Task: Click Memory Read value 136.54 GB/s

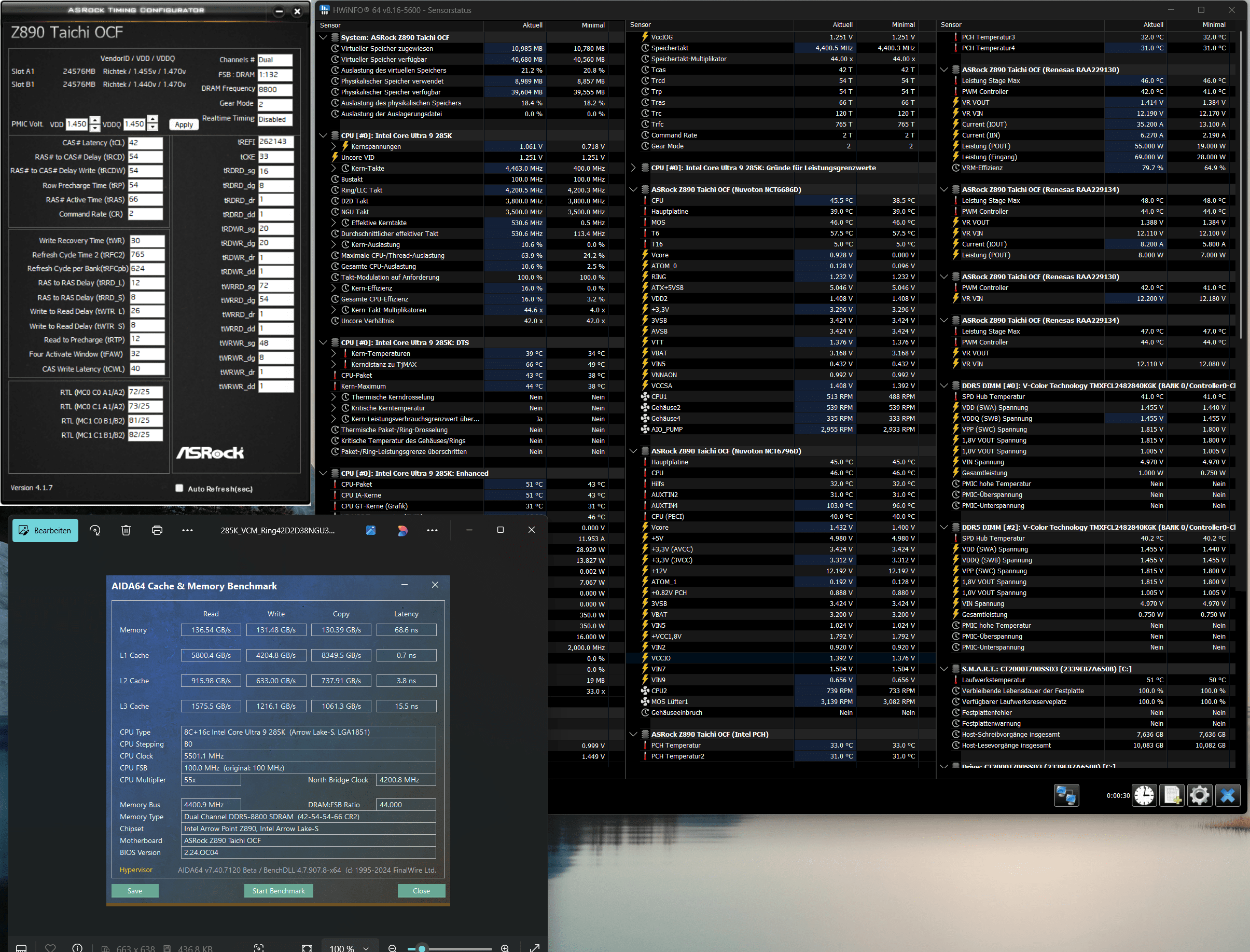Action: [211, 630]
